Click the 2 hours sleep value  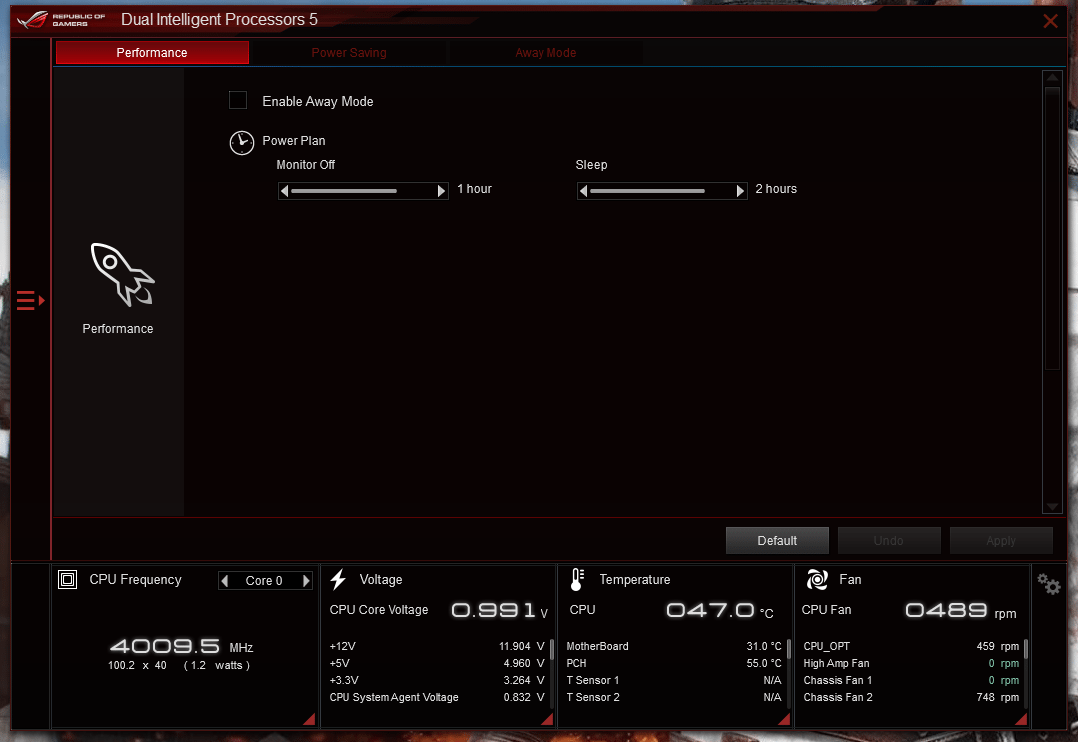pyautogui.click(x=776, y=189)
